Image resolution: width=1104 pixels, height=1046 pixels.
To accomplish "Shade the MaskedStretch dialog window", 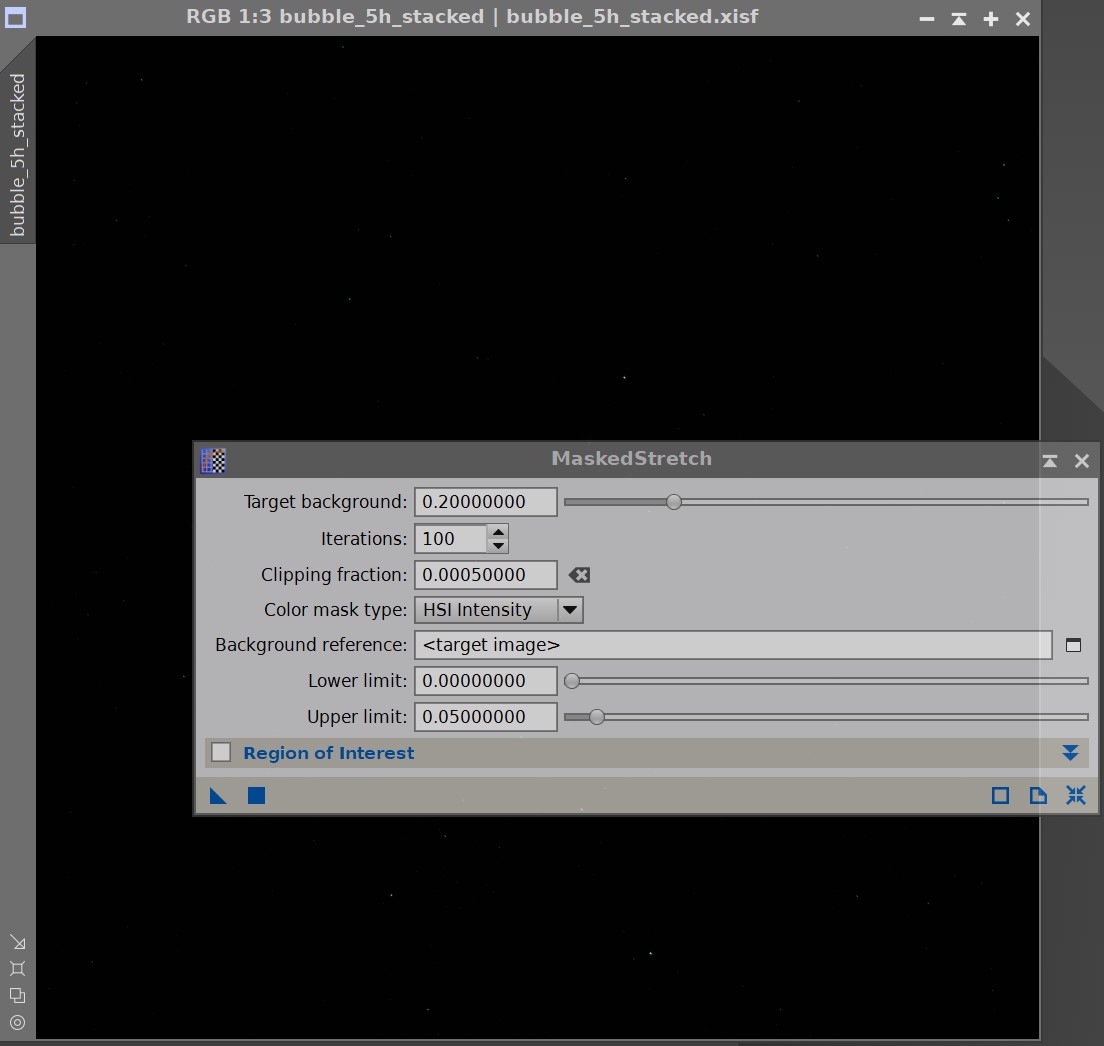I will (1050, 460).
